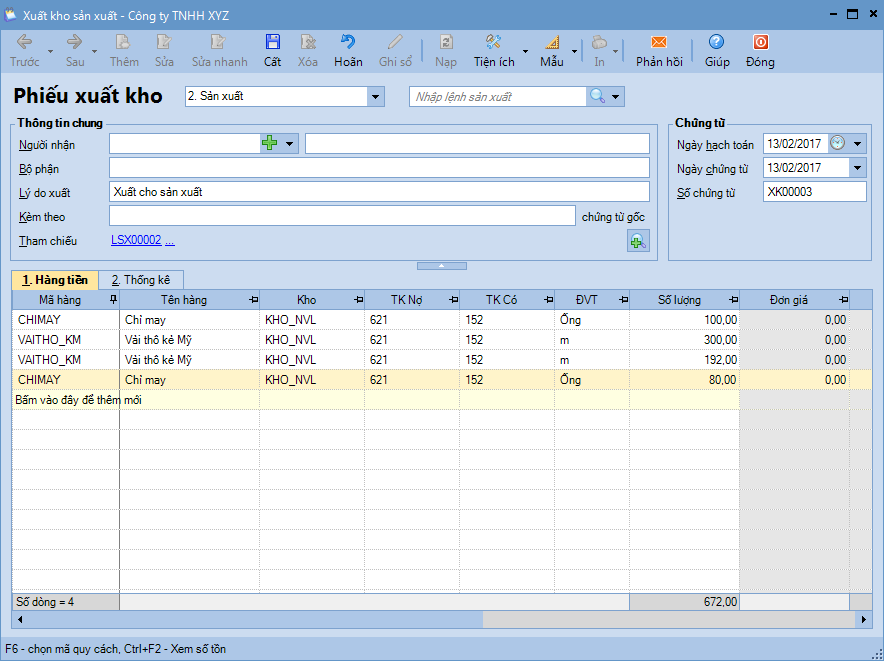The height and width of the screenshot is (661, 884).
Task: Click the Cất save icon
Action: click(272, 50)
